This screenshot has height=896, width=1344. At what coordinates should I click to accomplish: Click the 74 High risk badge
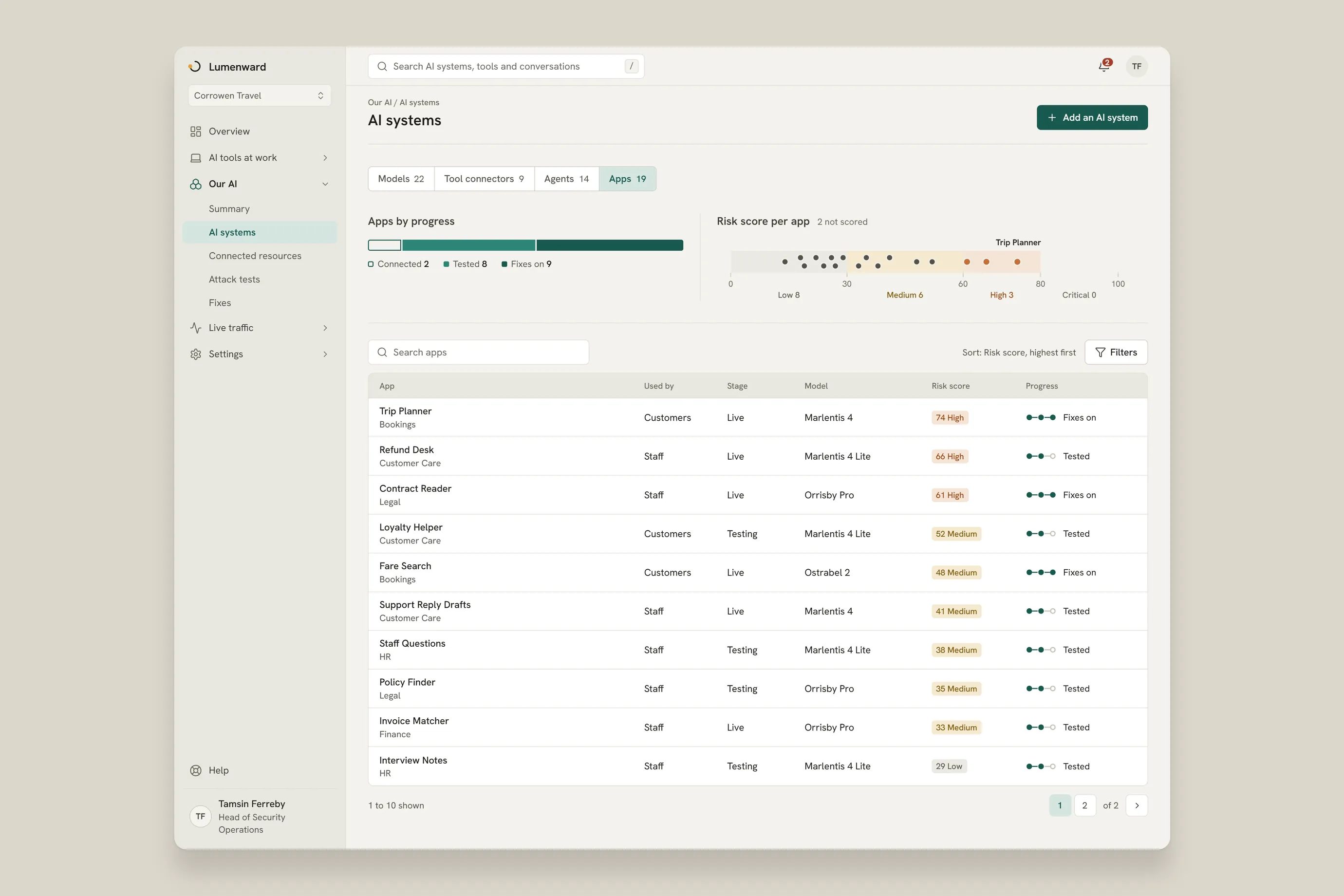point(949,418)
